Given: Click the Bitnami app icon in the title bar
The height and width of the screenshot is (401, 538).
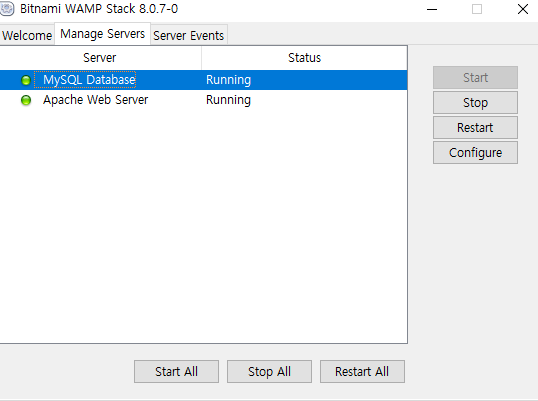Looking at the screenshot, I should 7,9.
